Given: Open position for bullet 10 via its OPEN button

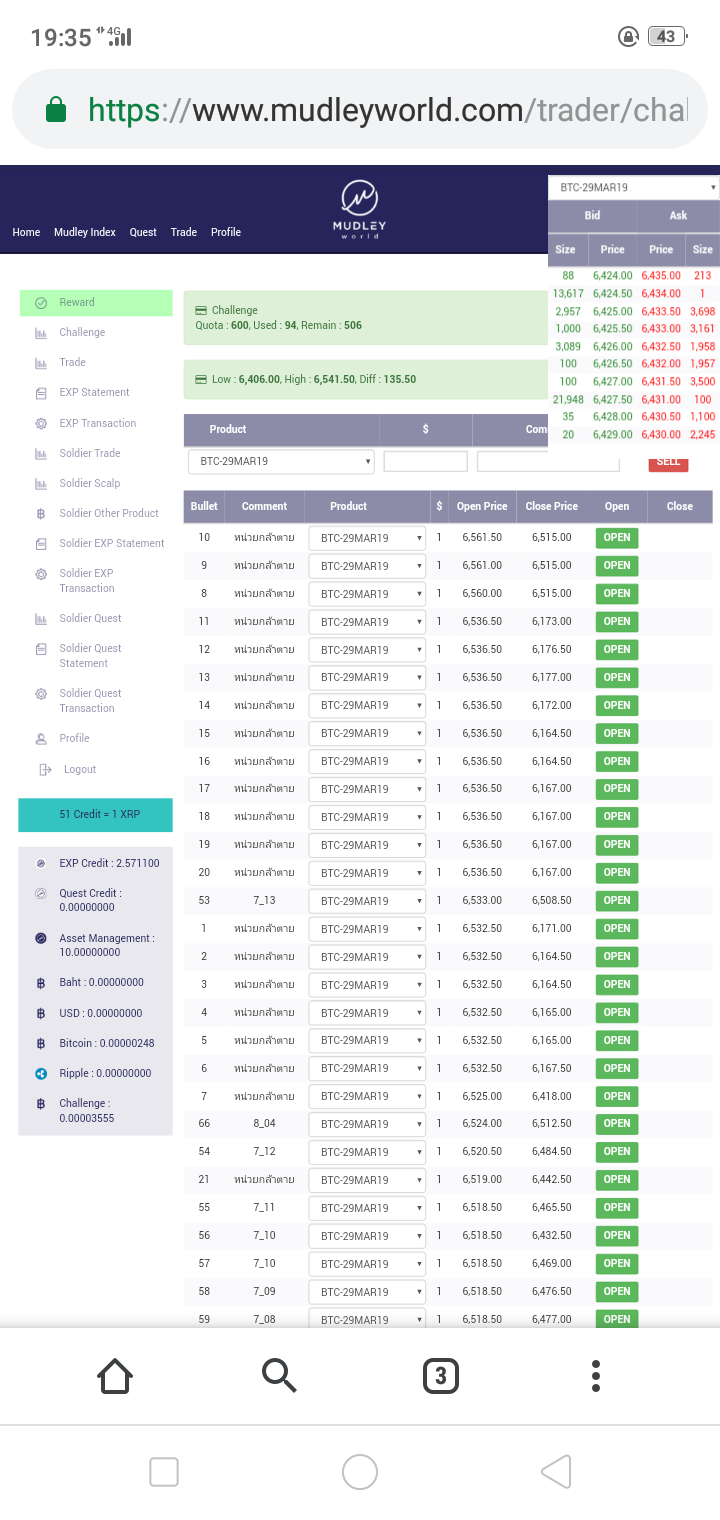Looking at the screenshot, I should [x=616, y=537].
